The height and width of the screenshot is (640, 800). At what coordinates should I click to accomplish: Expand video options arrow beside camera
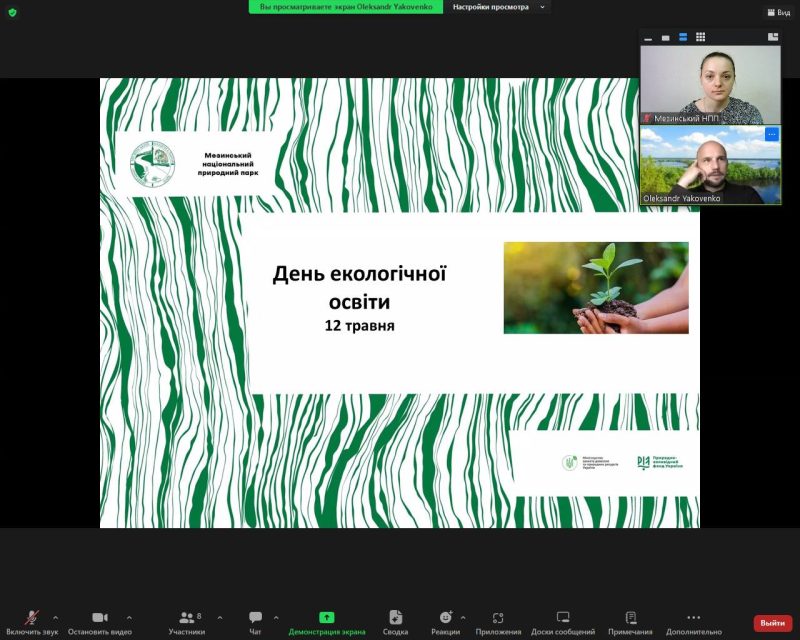pos(129,617)
